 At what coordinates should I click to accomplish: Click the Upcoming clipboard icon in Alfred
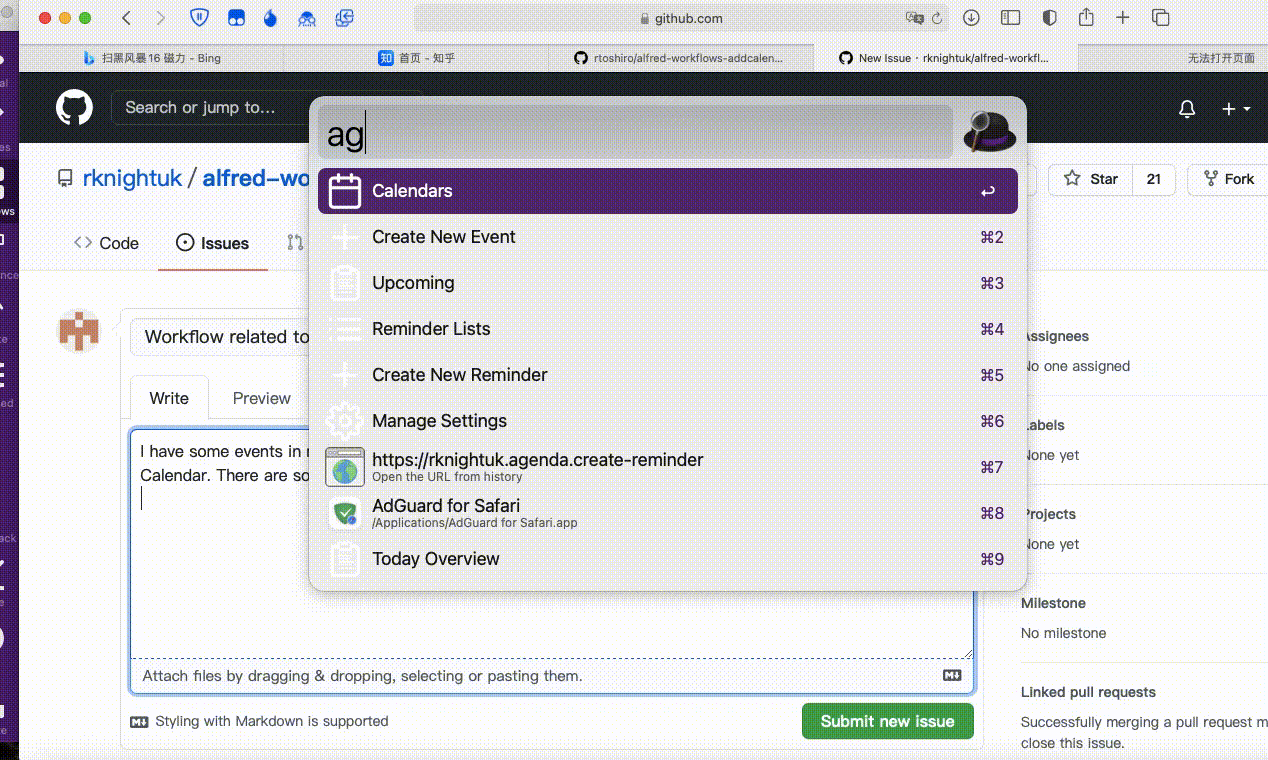345,283
